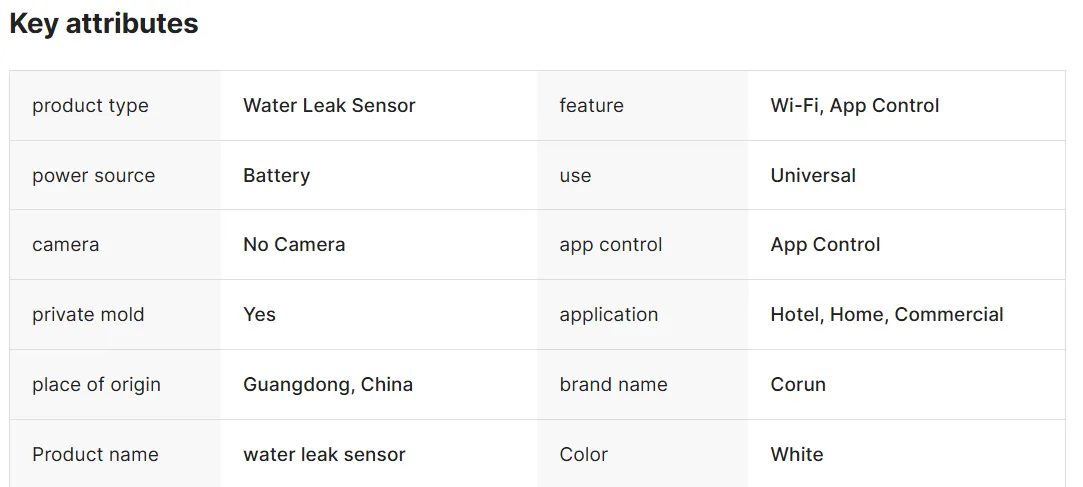Click the "Product name" label cell

(95, 455)
